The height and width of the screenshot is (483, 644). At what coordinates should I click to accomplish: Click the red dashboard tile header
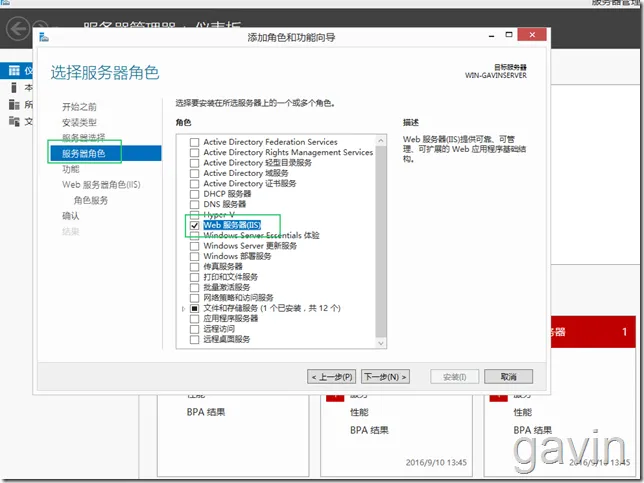(x=593, y=332)
